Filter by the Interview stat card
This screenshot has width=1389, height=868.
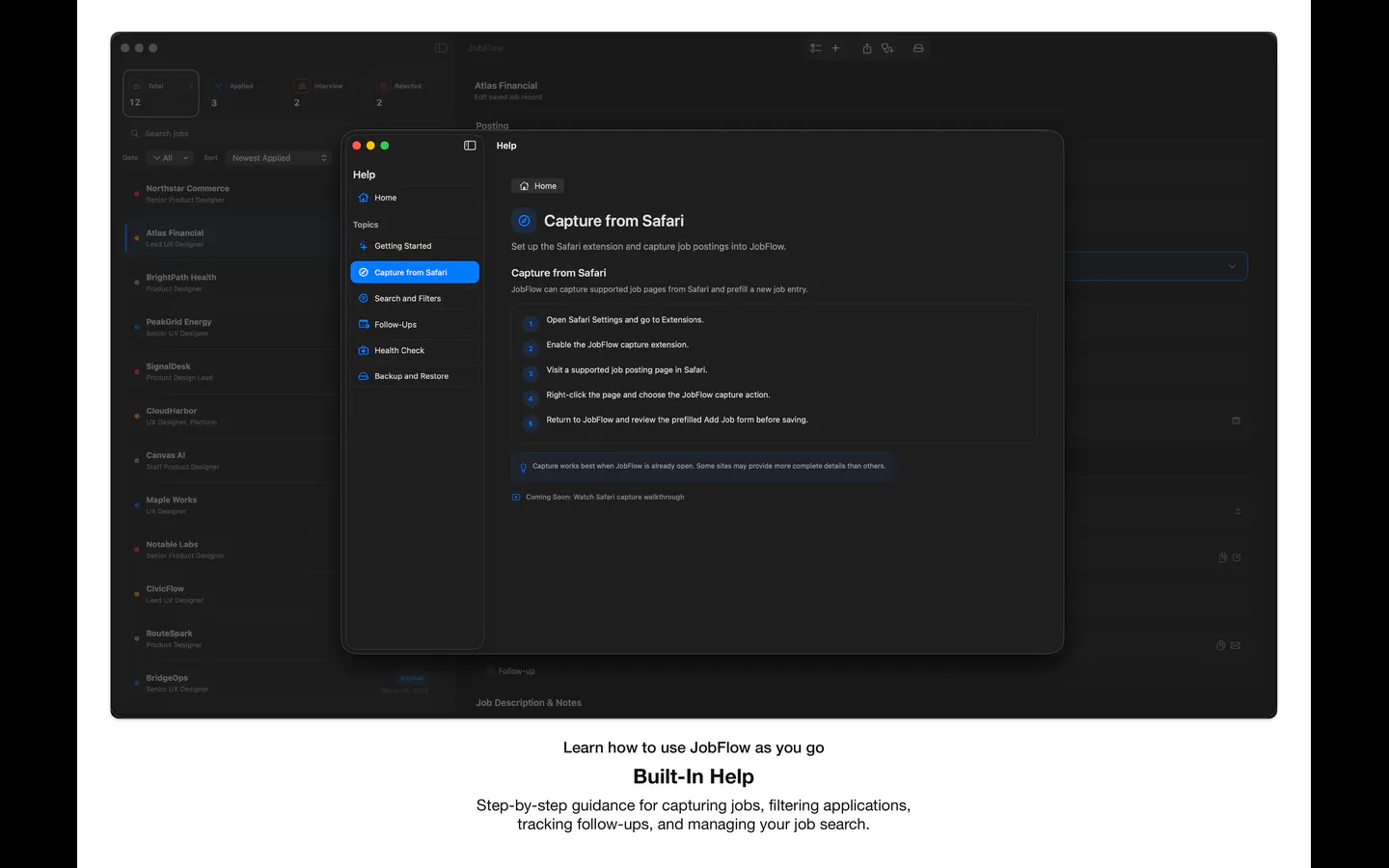coord(325,94)
